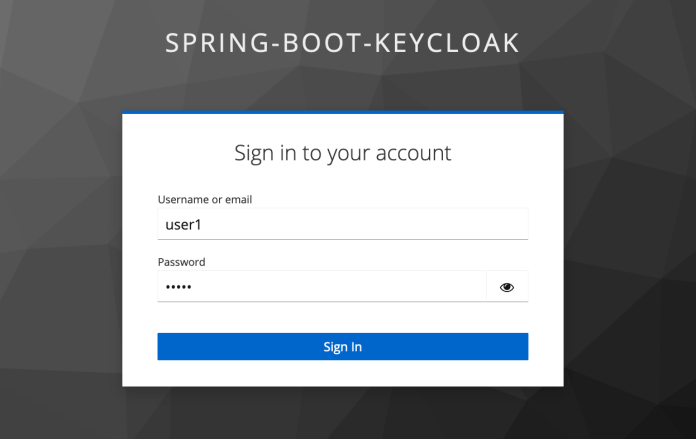Click the "Username or email" field label

[x=205, y=200]
